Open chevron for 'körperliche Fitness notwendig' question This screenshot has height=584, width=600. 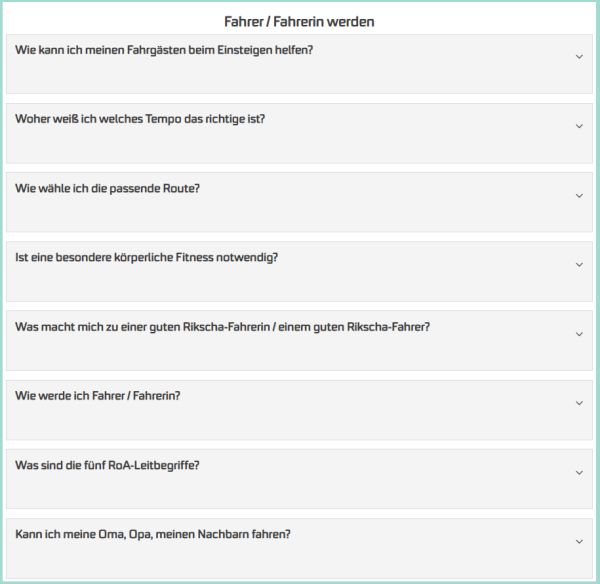[579, 265]
